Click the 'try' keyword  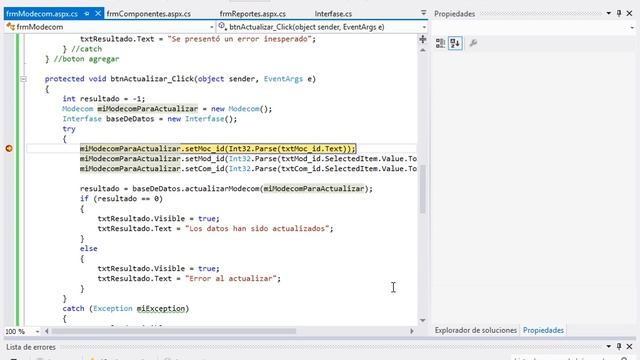pyautogui.click(x=69, y=129)
